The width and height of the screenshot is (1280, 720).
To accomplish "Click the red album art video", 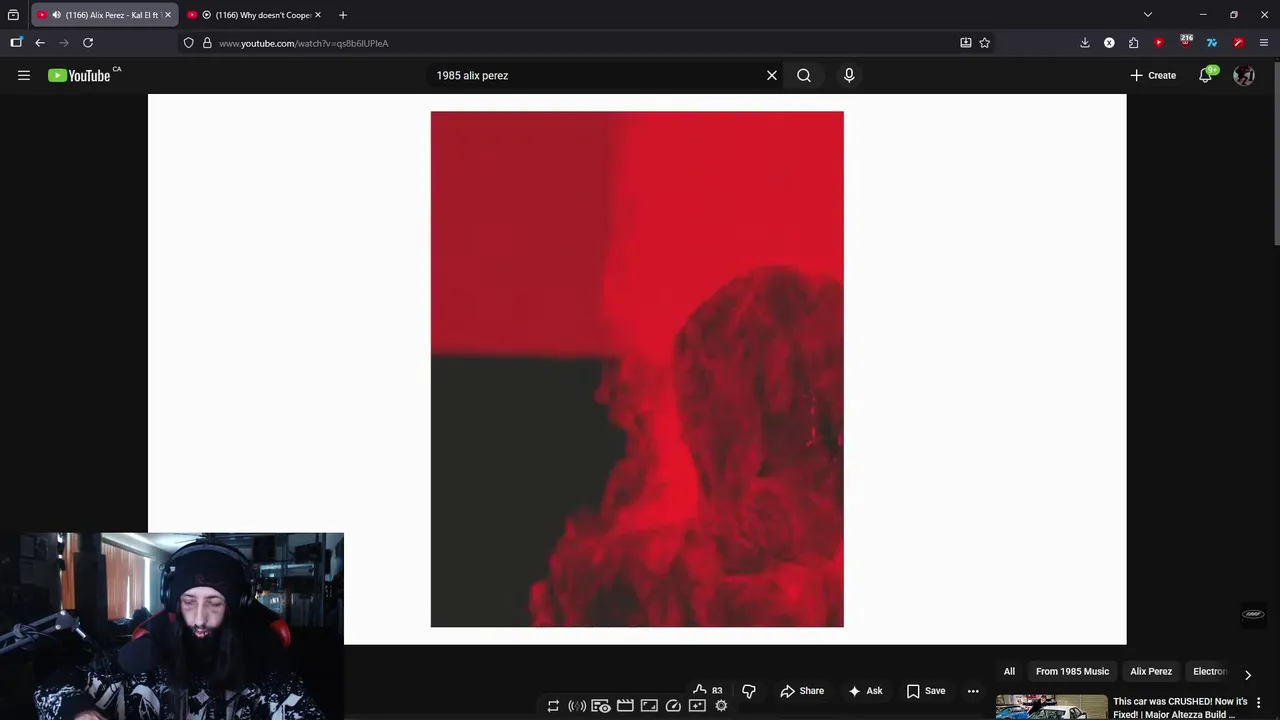I will tap(637, 369).
